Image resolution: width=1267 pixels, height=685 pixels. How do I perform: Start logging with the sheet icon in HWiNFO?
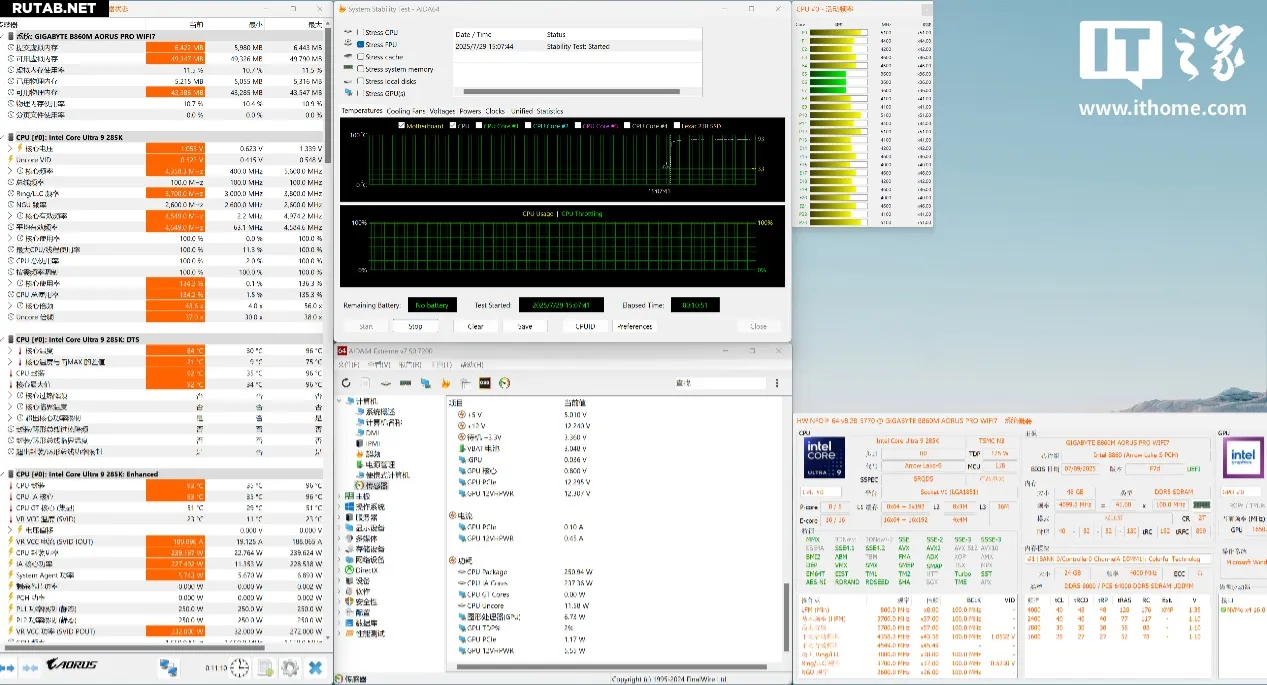pyautogui.click(x=265, y=667)
